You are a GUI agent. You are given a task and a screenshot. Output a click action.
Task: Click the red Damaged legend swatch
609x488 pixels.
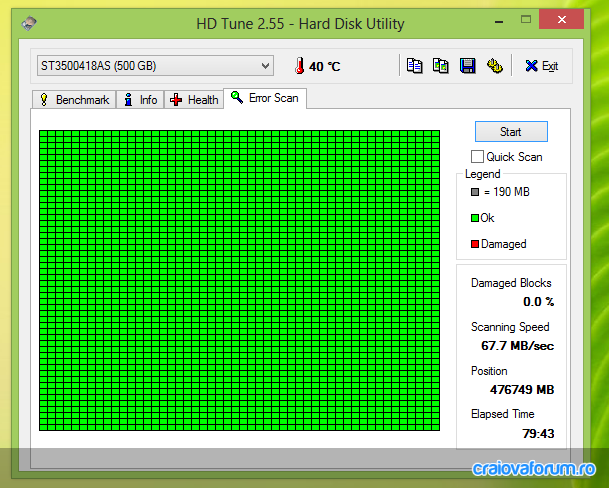[x=475, y=244]
